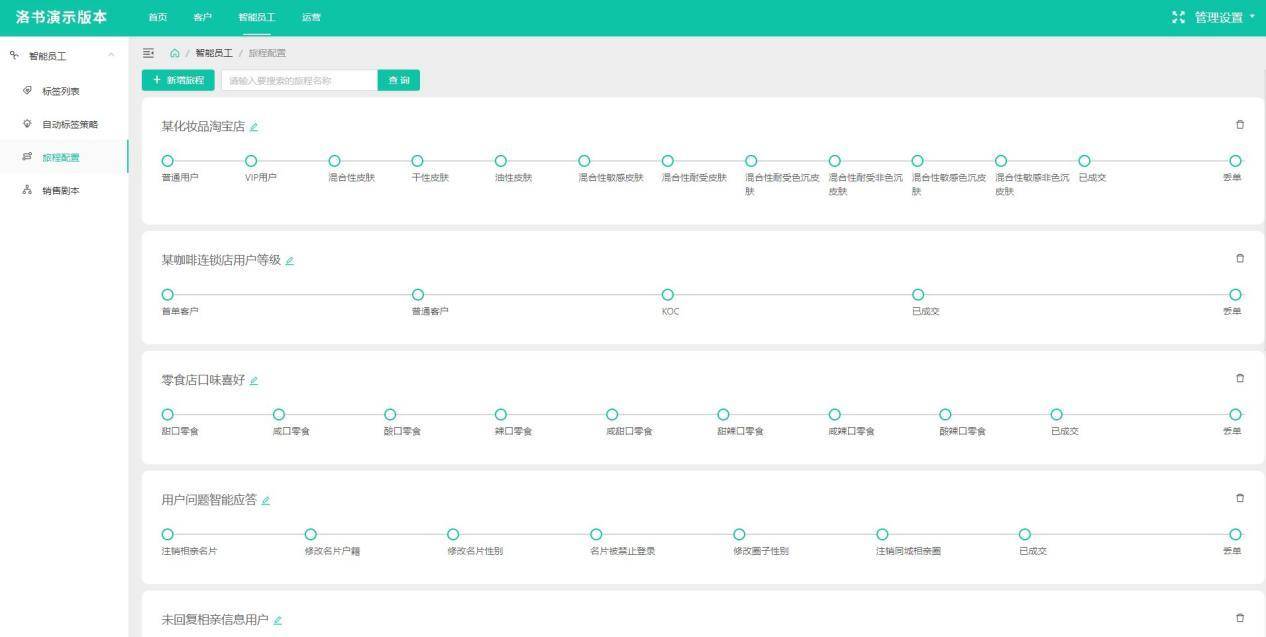Select 旅程配置 in the sidebar
This screenshot has height=637, width=1266.
click(x=64, y=157)
